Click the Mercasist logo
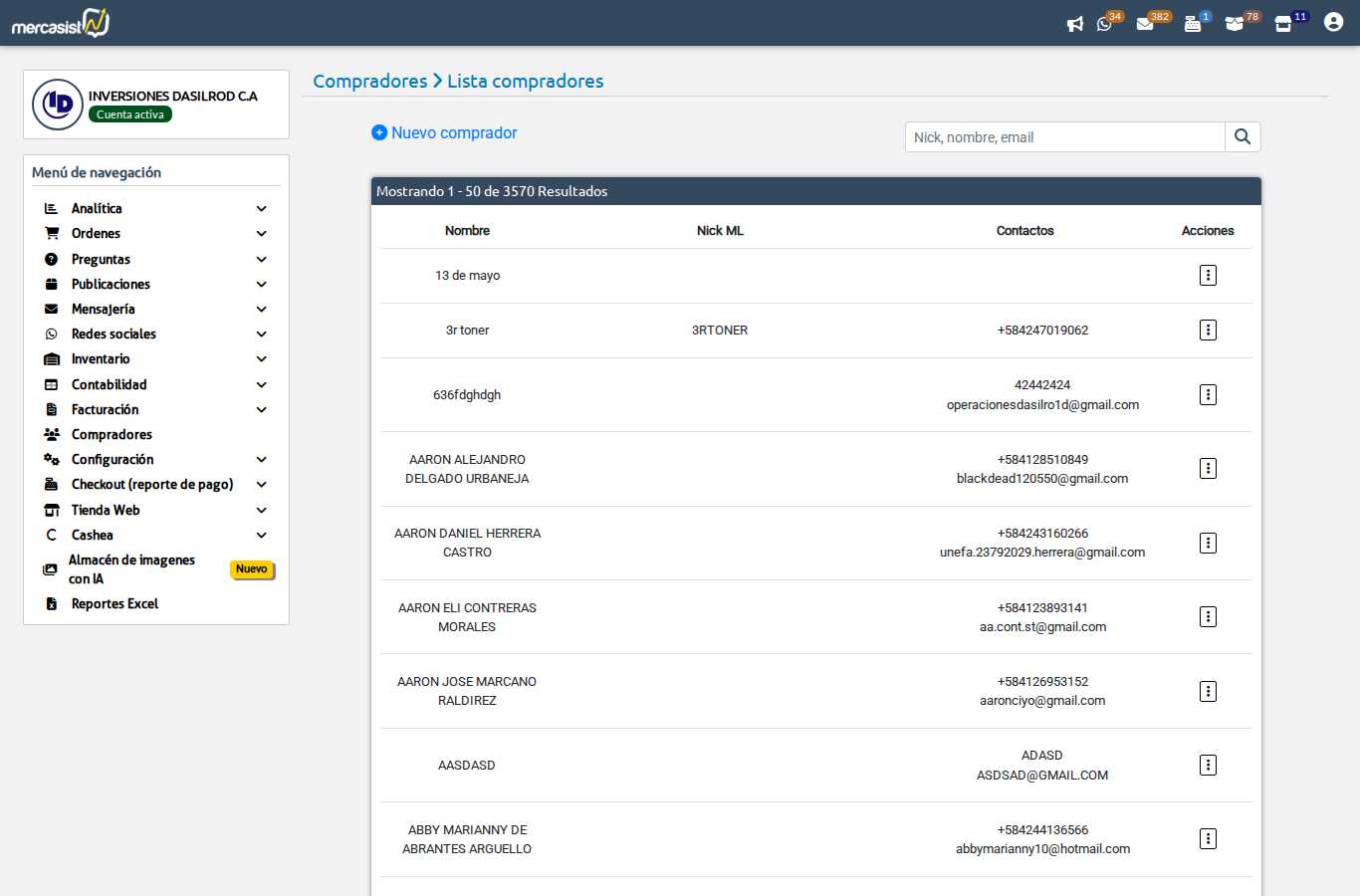The width and height of the screenshot is (1360, 896). pyautogui.click(x=61, y=23)
